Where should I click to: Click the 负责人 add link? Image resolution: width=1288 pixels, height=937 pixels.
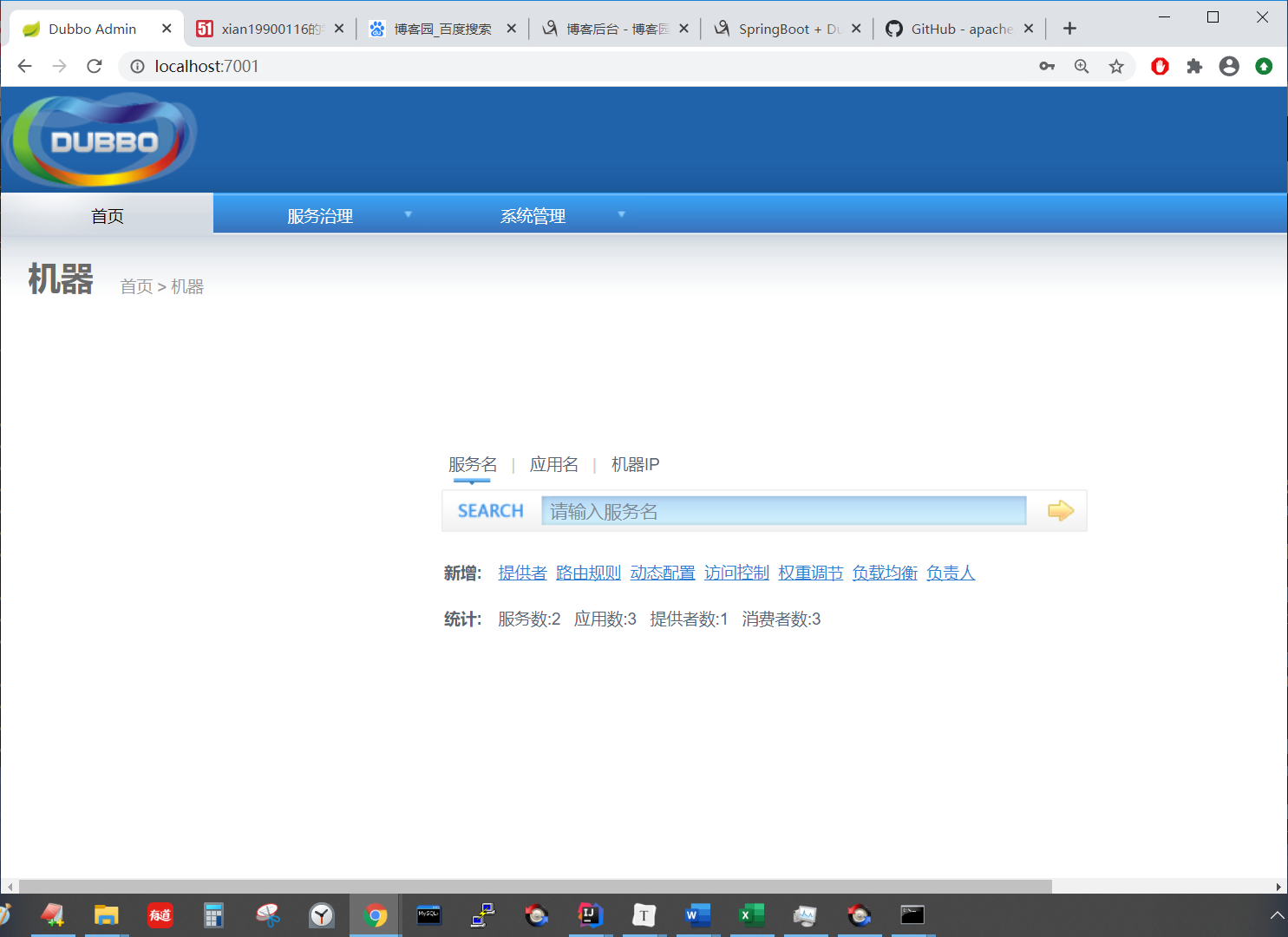point(951,573)
